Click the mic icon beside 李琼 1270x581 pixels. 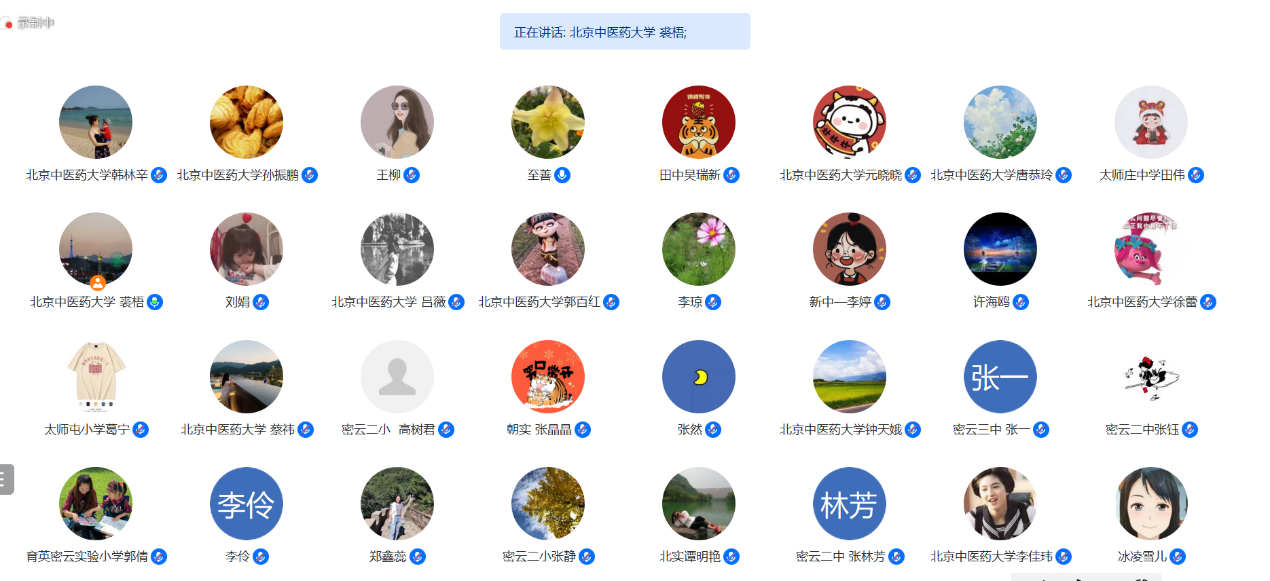click(x=713, y=302)
